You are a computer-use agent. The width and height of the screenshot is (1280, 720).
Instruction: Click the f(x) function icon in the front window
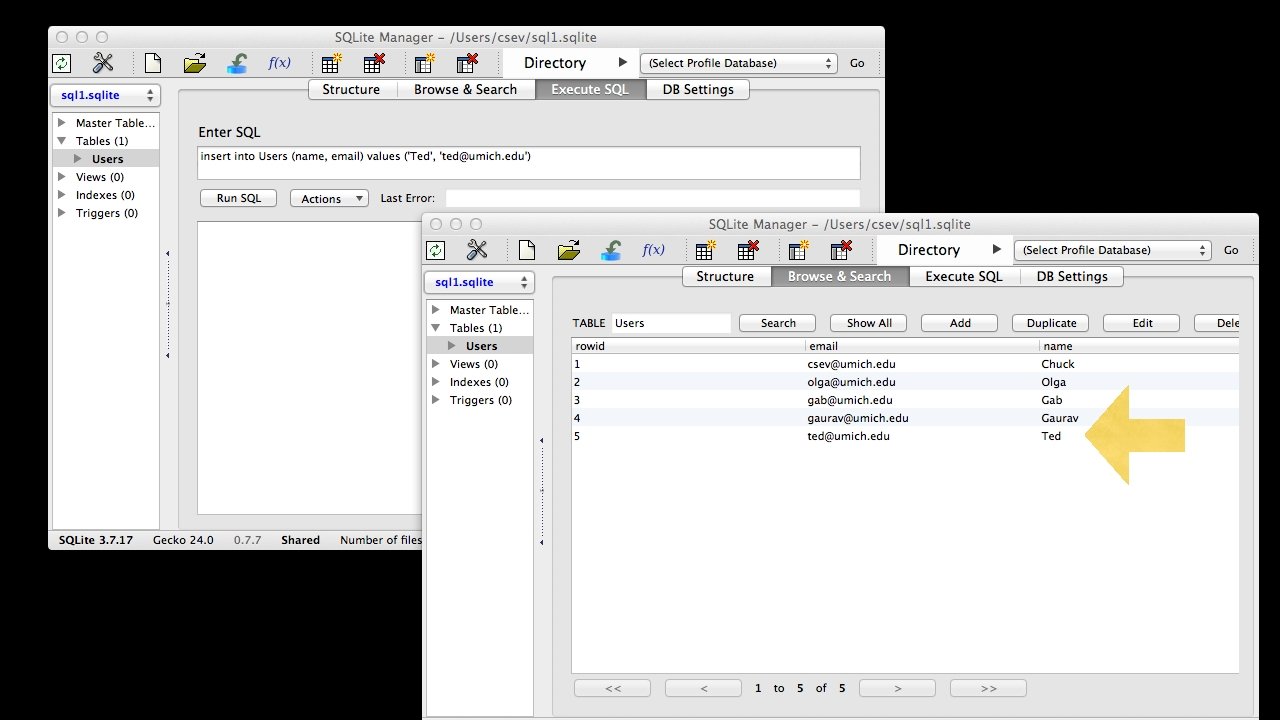click(x=653, y=249)
